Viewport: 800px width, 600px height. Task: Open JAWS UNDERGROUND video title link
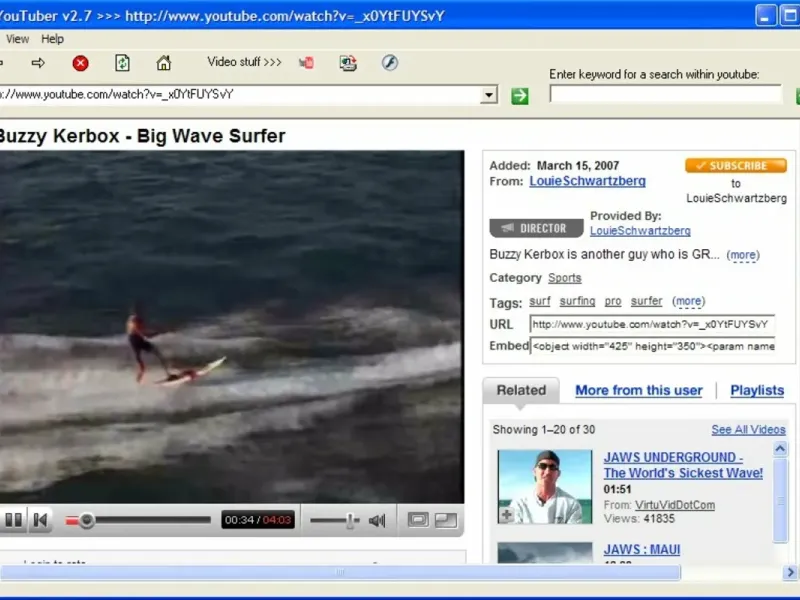(683, 465)
